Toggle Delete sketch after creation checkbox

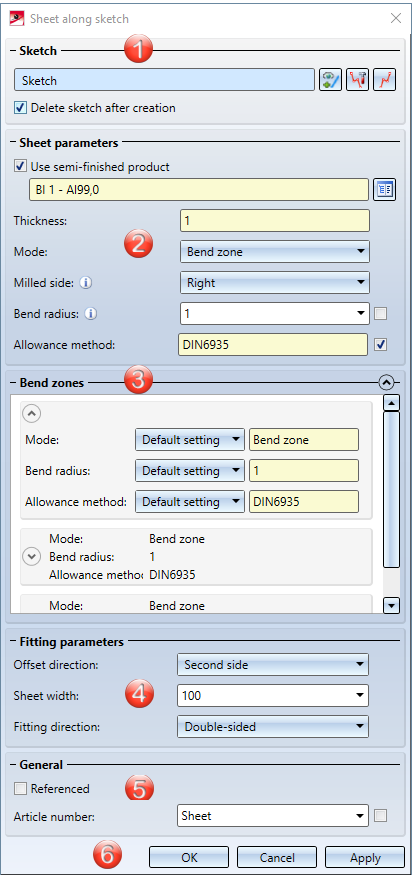click(21, 108)
